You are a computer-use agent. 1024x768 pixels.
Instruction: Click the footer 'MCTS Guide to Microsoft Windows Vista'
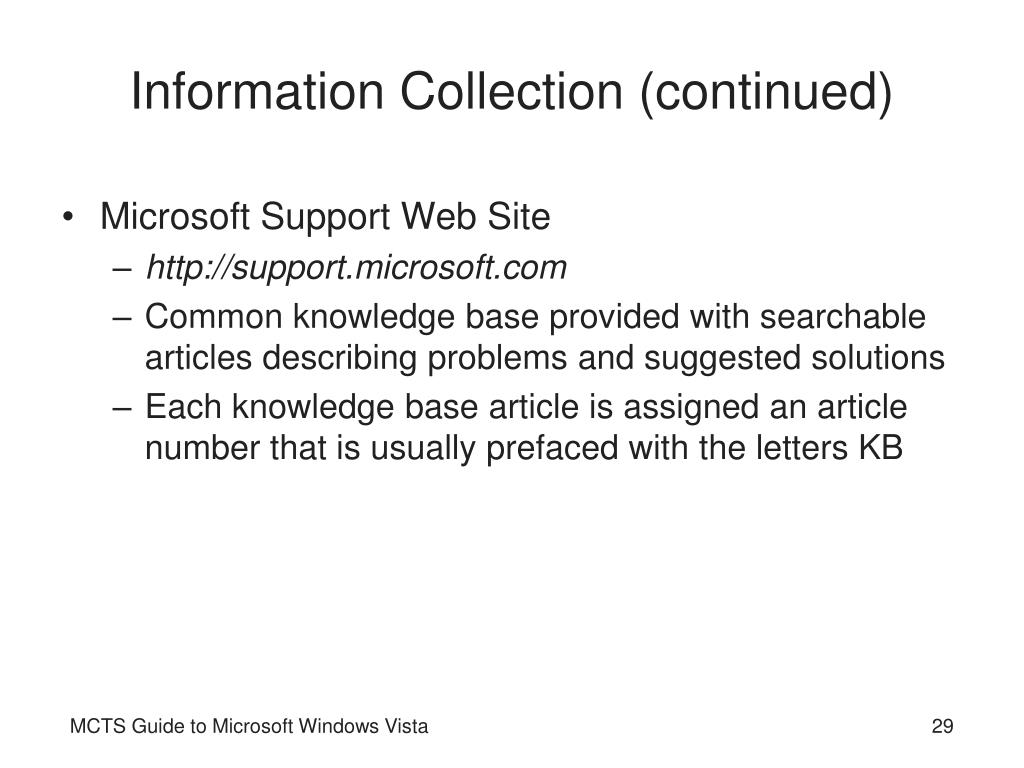pos(249,726)
